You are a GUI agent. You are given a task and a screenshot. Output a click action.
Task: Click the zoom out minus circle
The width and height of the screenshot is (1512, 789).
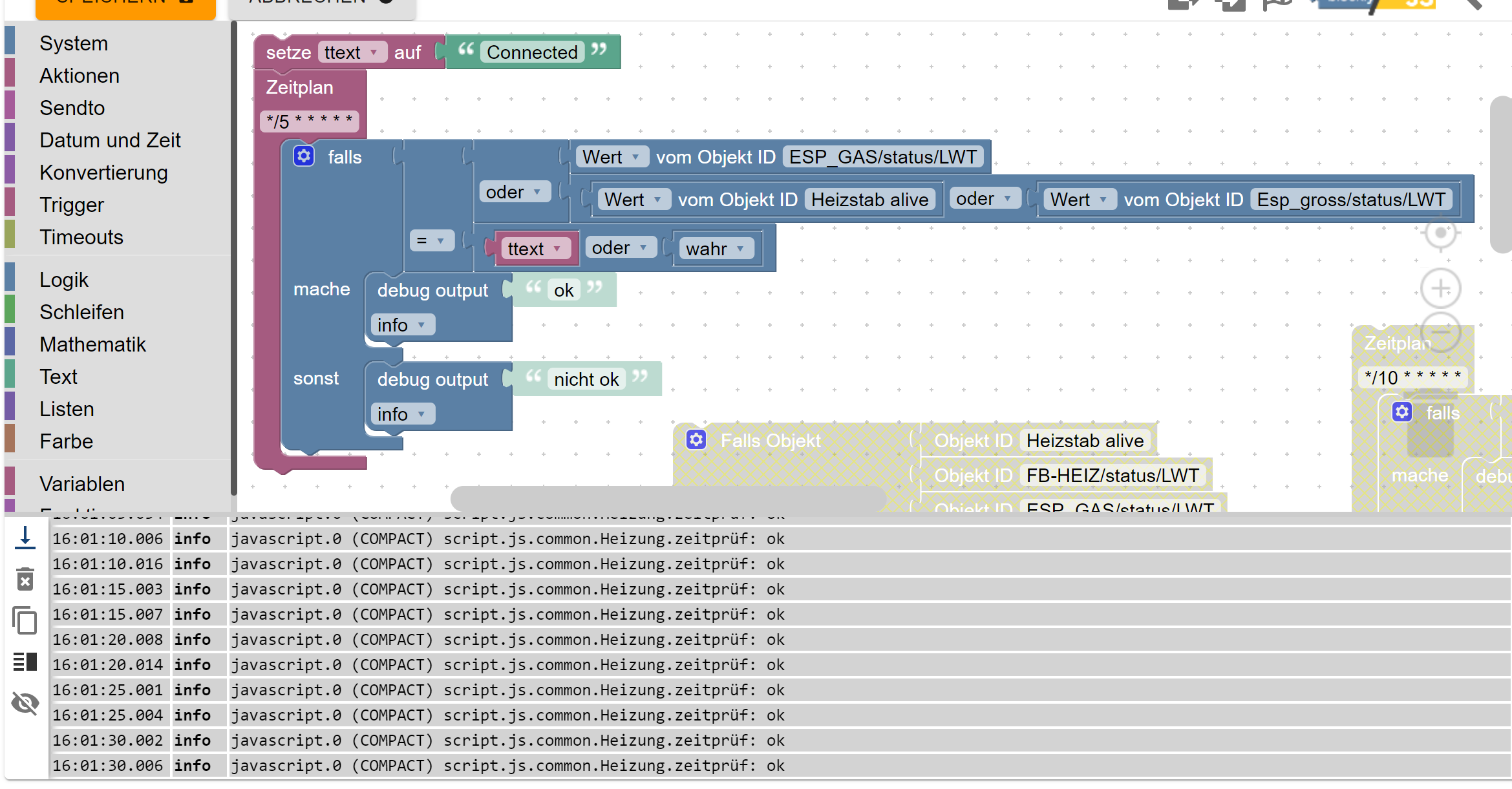coord(1440,331)
